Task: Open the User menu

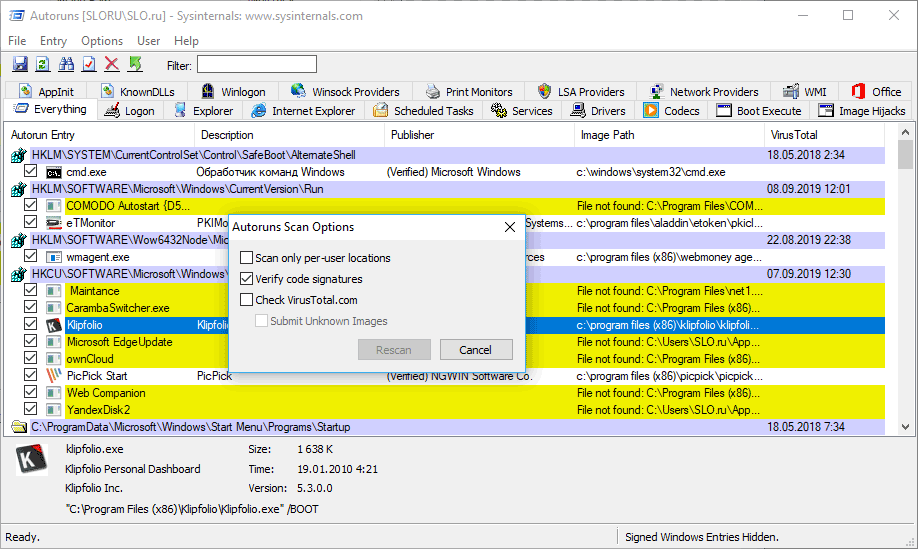Action: pyautogui.click(x=148, y=41)
